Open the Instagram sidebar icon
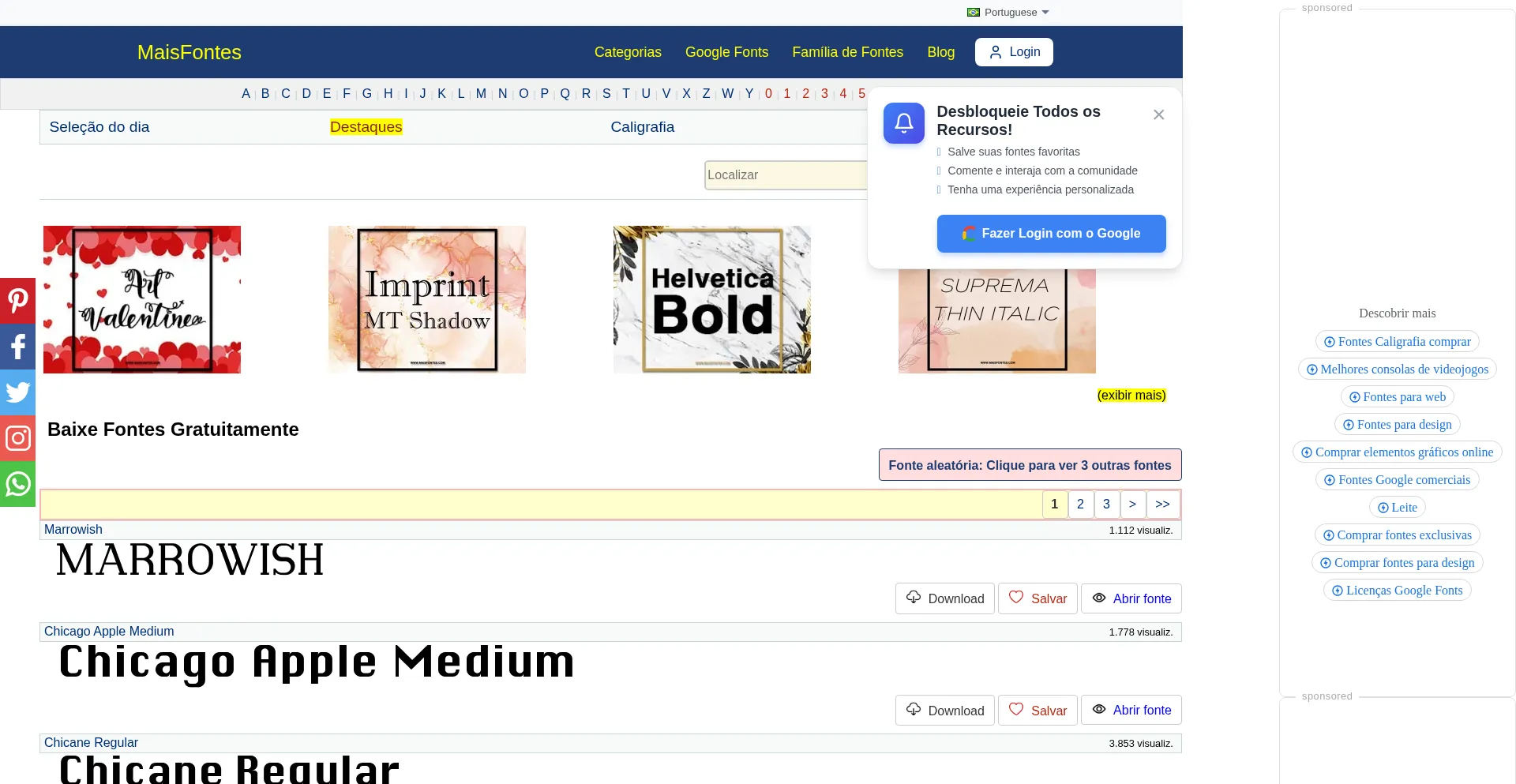 click(17, 437)
